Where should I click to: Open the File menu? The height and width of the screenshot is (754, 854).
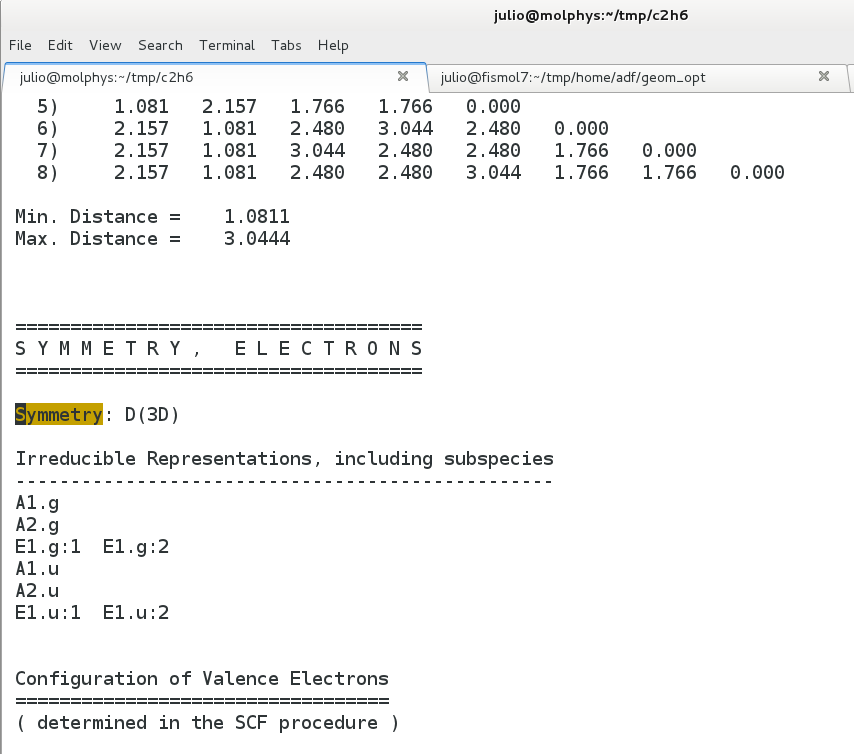(x=20, y=45)
